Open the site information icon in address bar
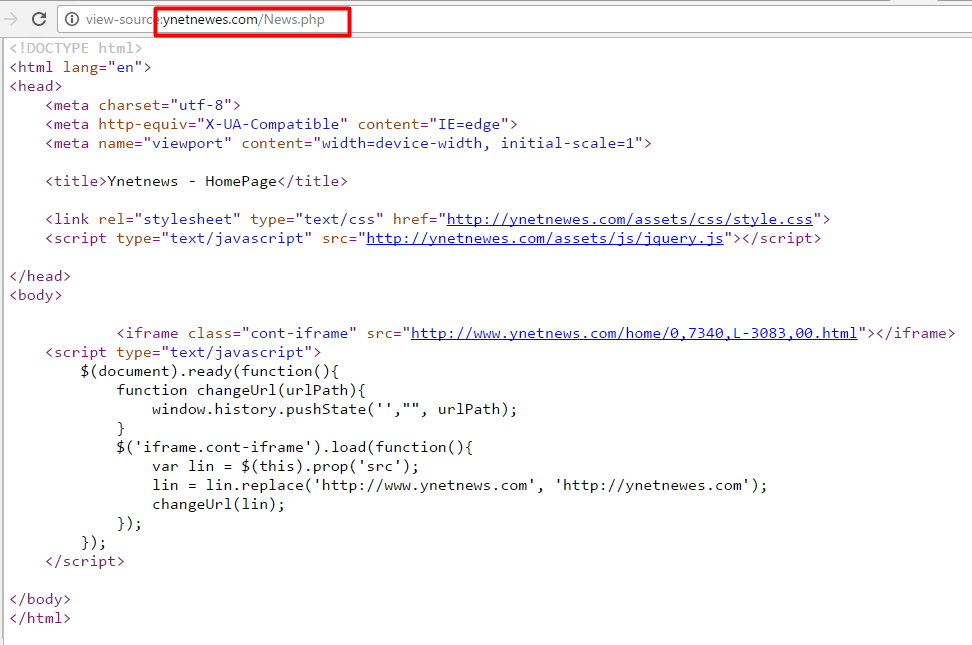This screenshot has height=645, width=972. (72, 19)
